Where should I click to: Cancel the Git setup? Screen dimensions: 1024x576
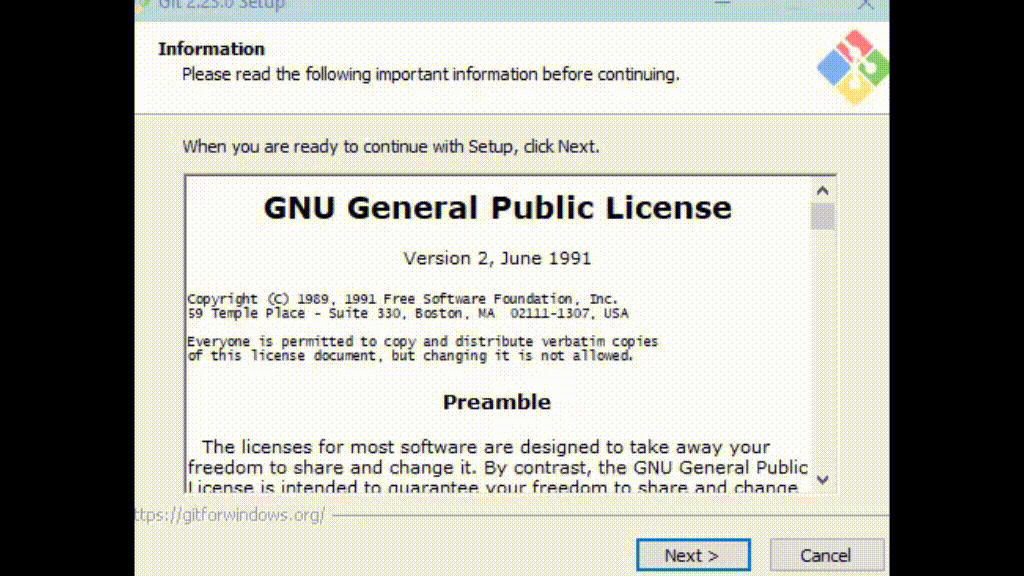pyautogui.click(x=826, y=555)
